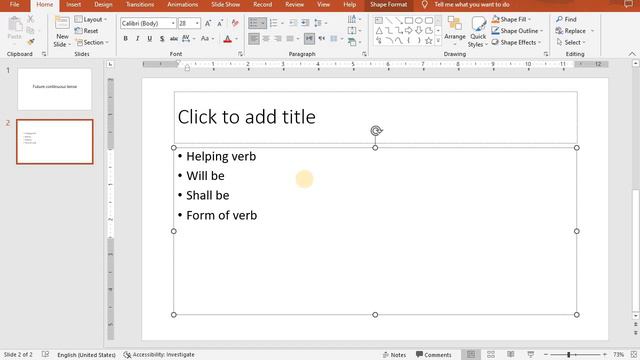Screen dimensions: 640x360
Task: Switch to the Design tab
Action: (x=103, y=4)
